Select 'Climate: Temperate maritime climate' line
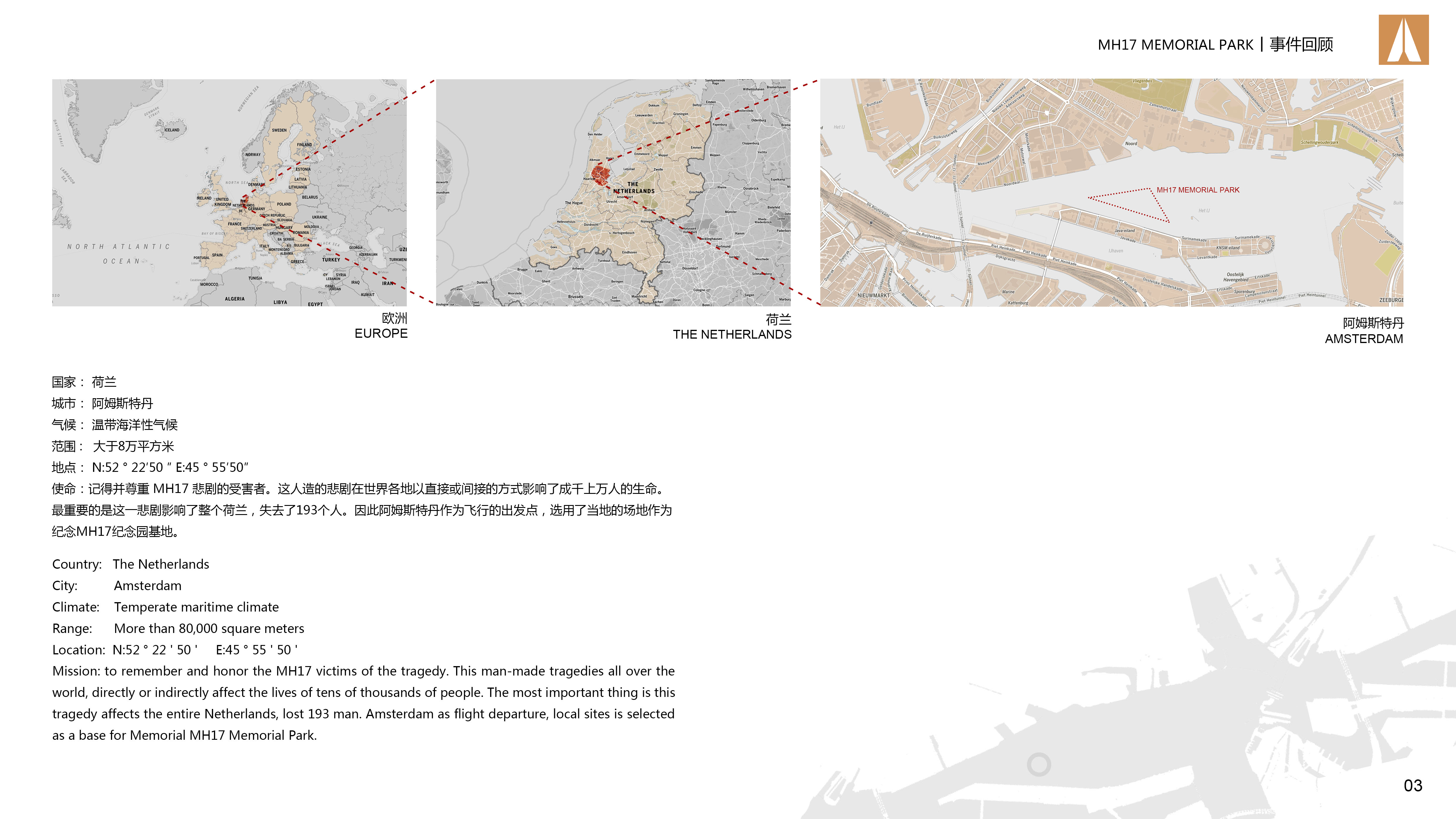The image size is (1456, 819). pyautogui.click(x=166, y=607)
